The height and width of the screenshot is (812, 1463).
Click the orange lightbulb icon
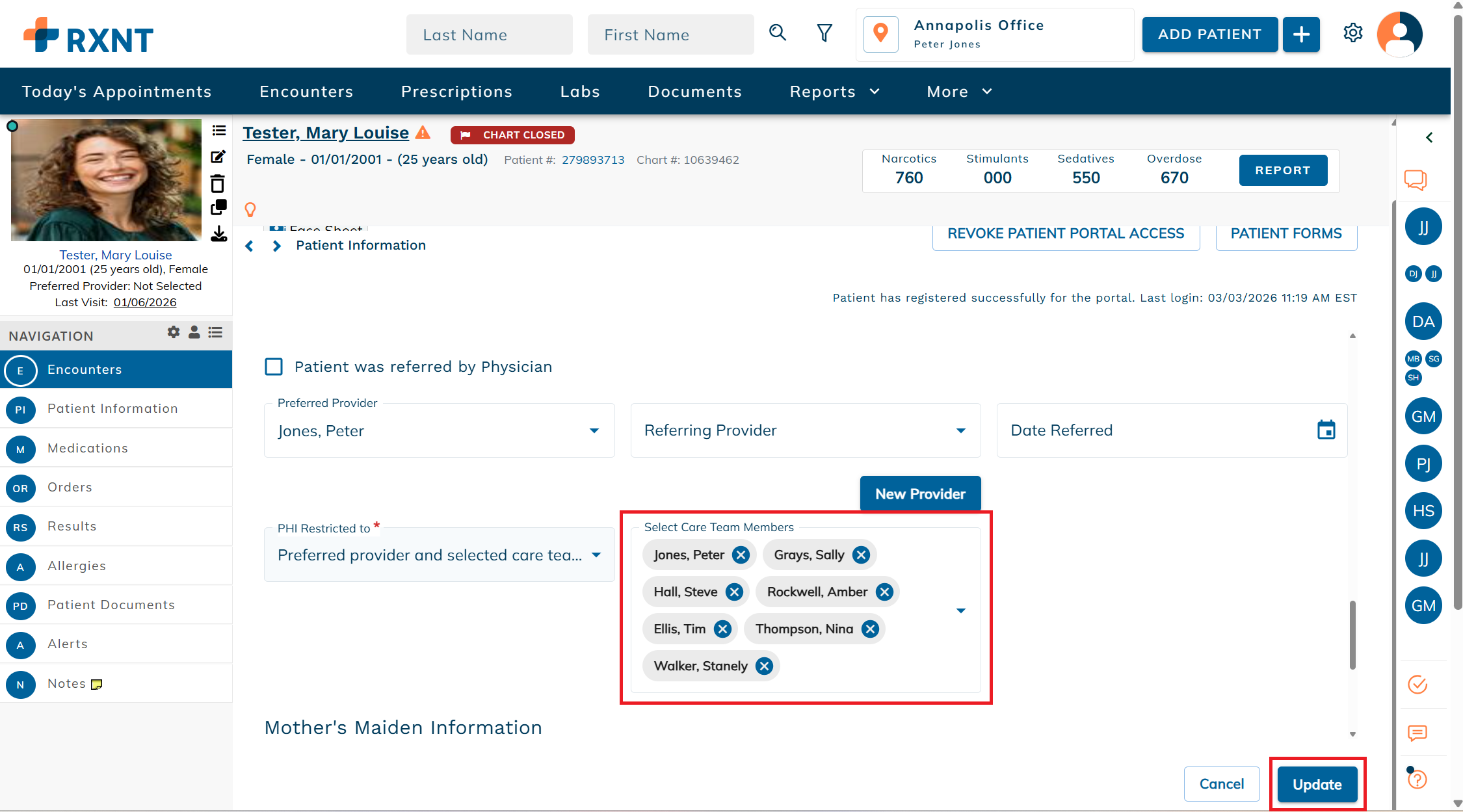[250, 209]
